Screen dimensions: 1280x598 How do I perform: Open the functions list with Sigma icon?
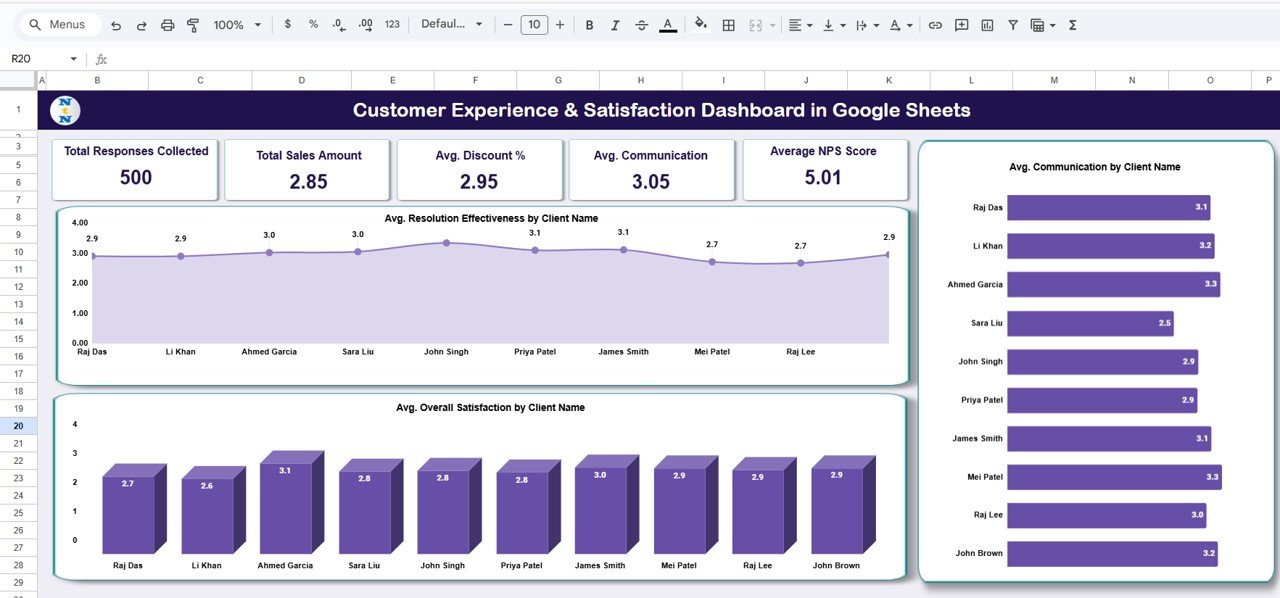tap(1071, 24)
